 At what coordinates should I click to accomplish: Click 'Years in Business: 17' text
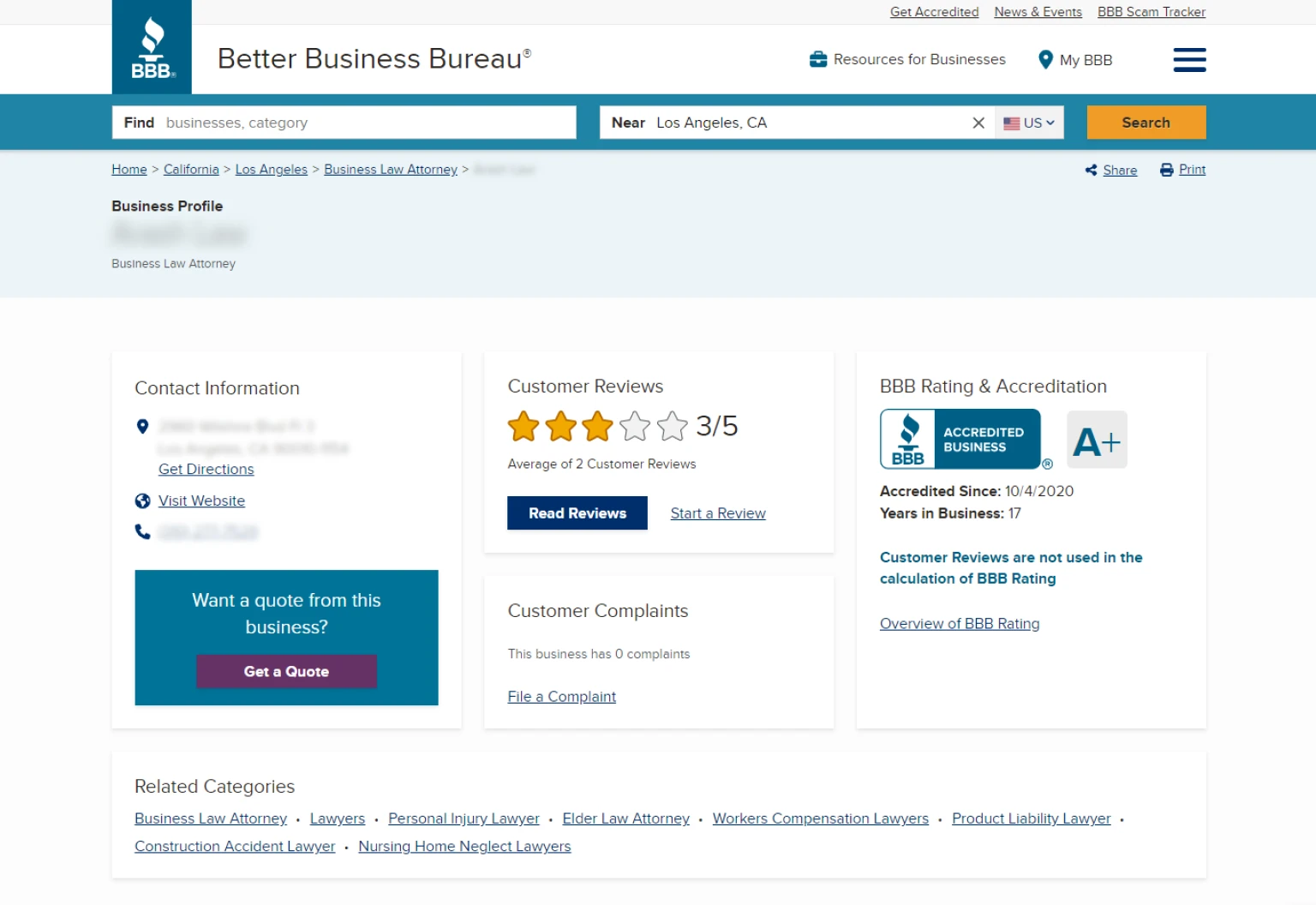[950, 513]
